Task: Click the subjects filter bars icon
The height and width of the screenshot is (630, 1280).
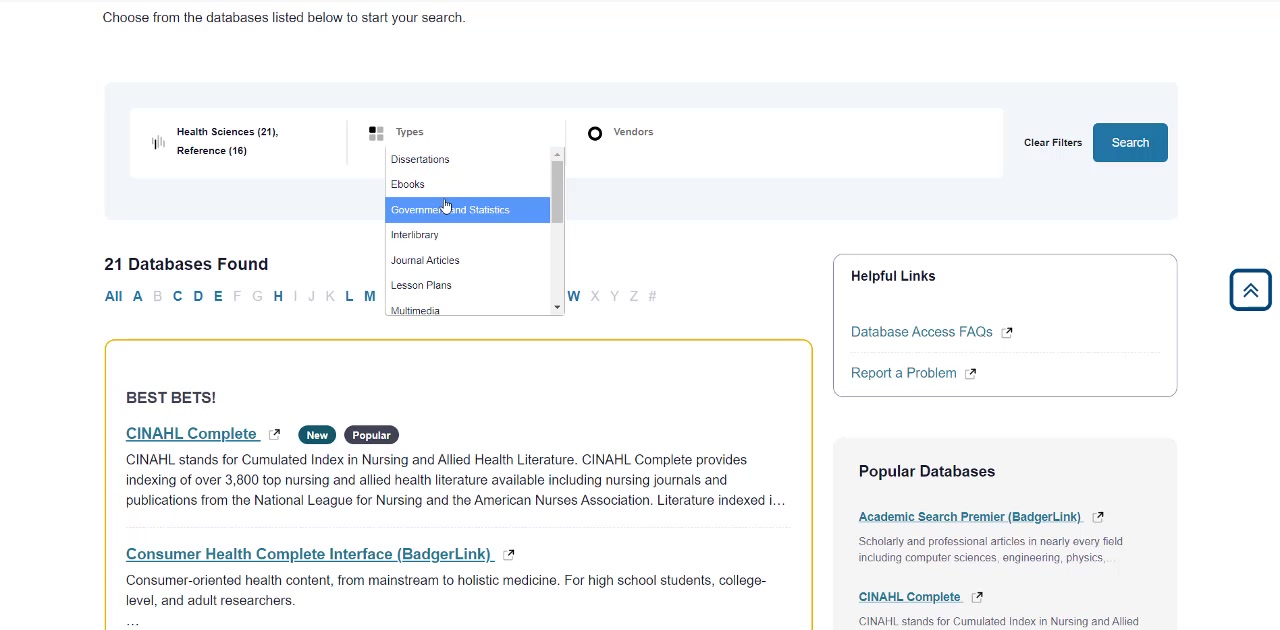Action: point(158,142)
